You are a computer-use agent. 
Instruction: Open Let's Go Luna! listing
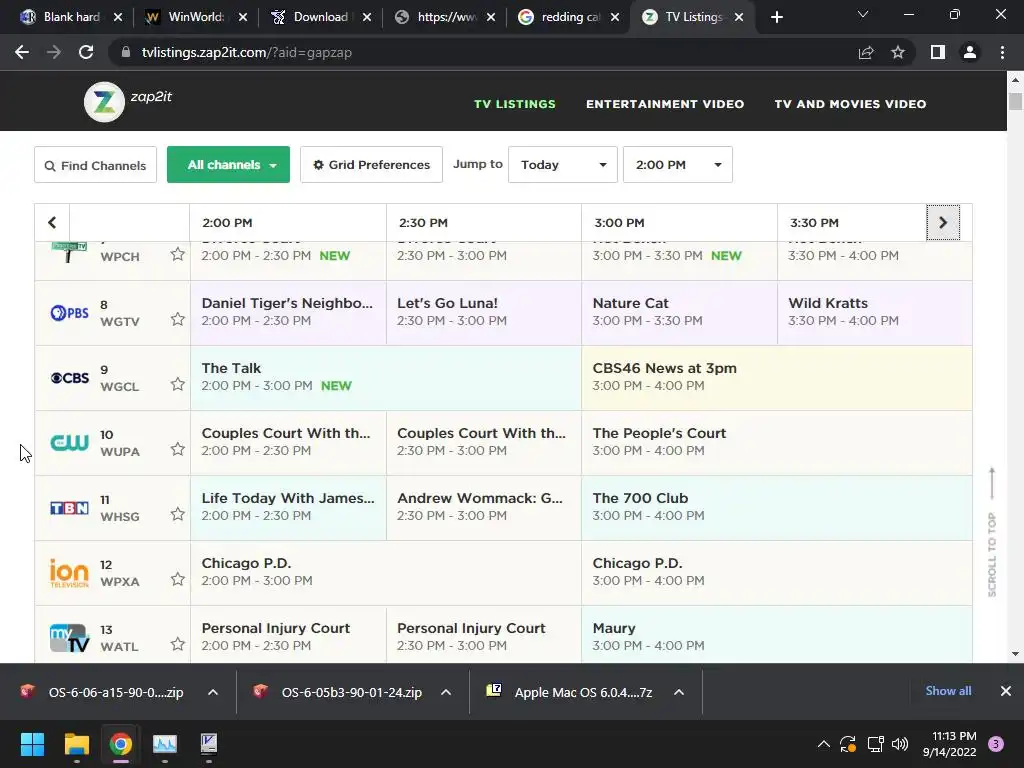coord(484,312)
